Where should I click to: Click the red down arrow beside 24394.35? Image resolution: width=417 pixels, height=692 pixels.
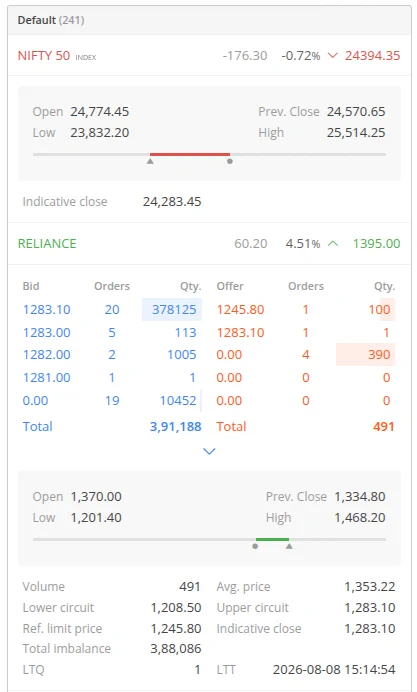pyautogui.click(x=333, y=56)
